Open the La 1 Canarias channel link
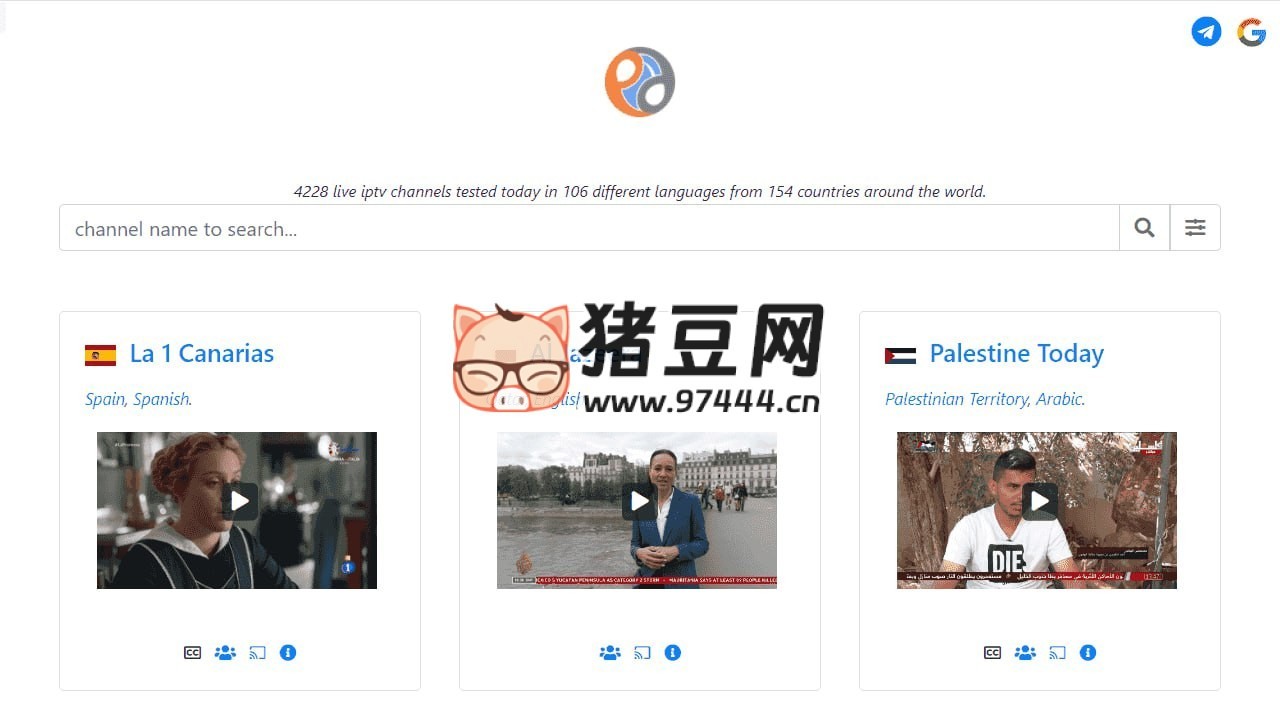This screenshot has width=1280, height=714. (x=201, y=353)
